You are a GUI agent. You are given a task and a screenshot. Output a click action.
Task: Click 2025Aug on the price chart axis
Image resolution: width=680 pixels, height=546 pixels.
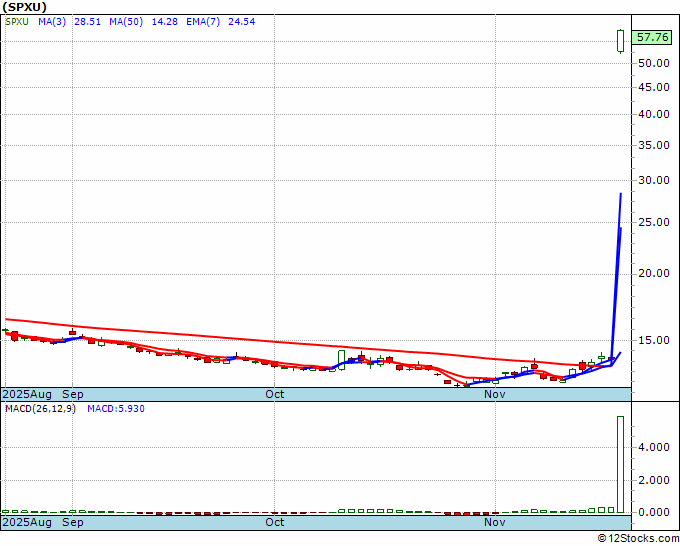coord(27,394)
